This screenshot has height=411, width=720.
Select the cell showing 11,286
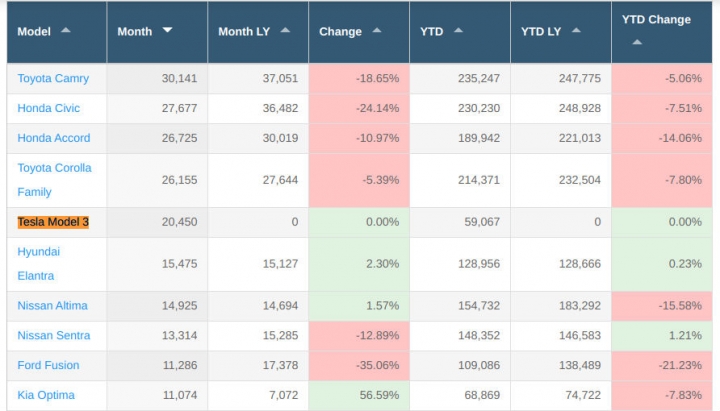[x=157, y=366]
